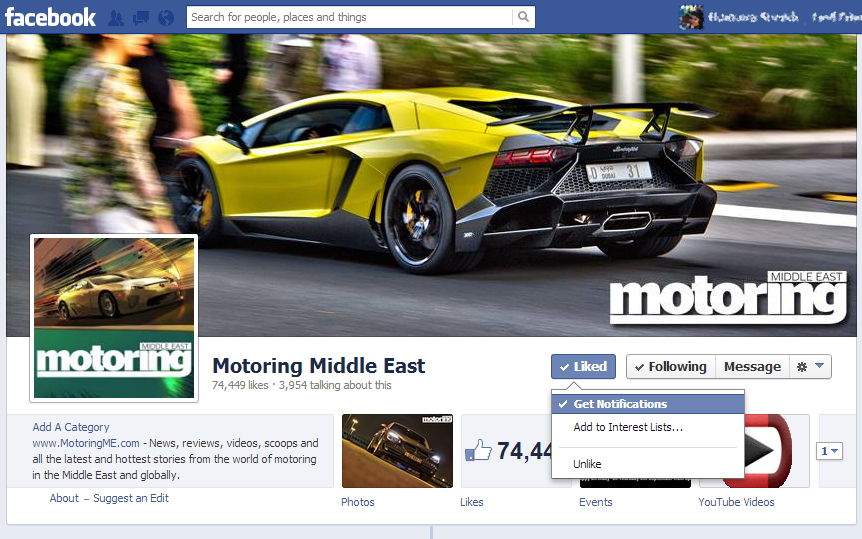Expand the numbered dropdown showing 1
Screen dimensions: 862x539
point(829,451)
